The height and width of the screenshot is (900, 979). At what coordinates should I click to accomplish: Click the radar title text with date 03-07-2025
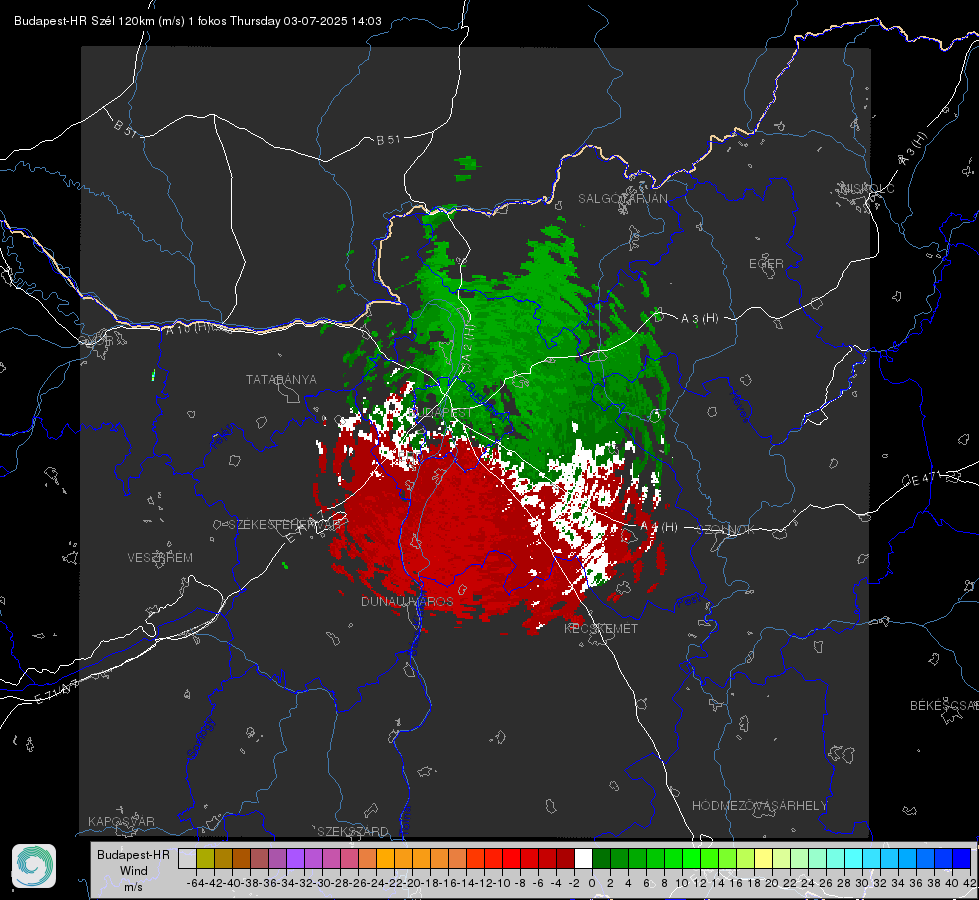pos(198,21)
